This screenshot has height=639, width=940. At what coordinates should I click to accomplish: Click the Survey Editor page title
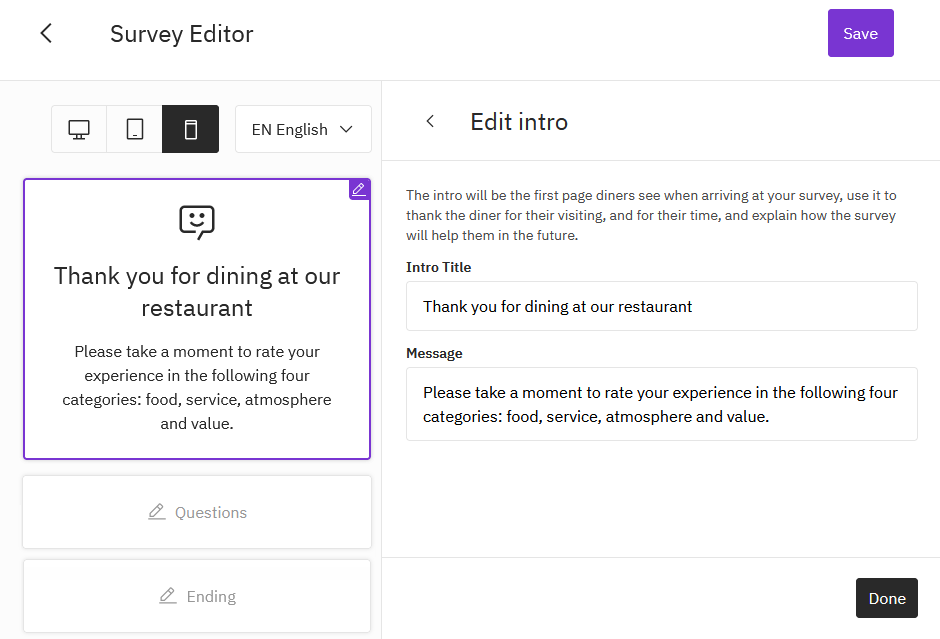[181, 34]
